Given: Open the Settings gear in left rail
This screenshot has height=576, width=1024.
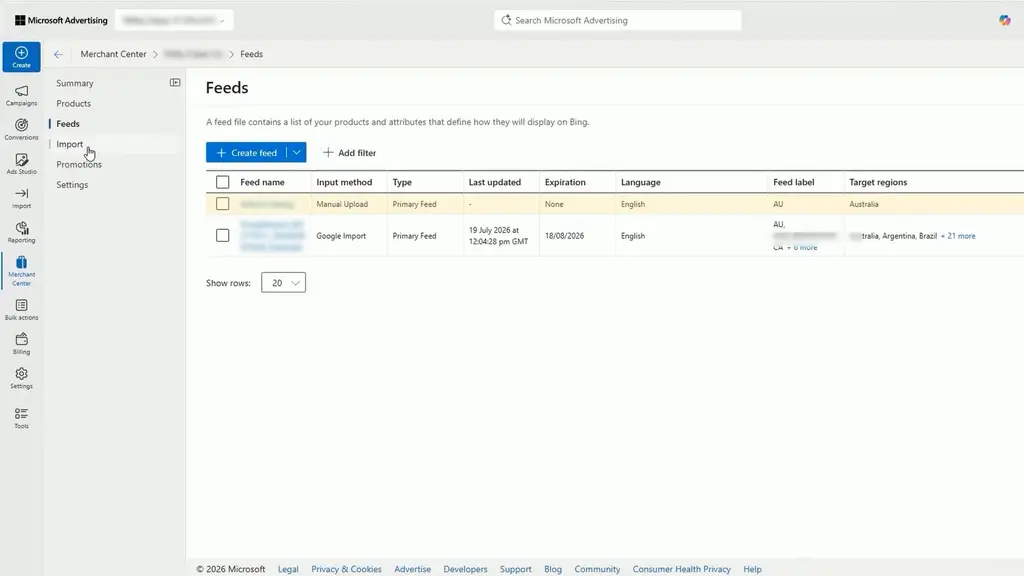Looking at the screenshot, I should coord(22,378).
